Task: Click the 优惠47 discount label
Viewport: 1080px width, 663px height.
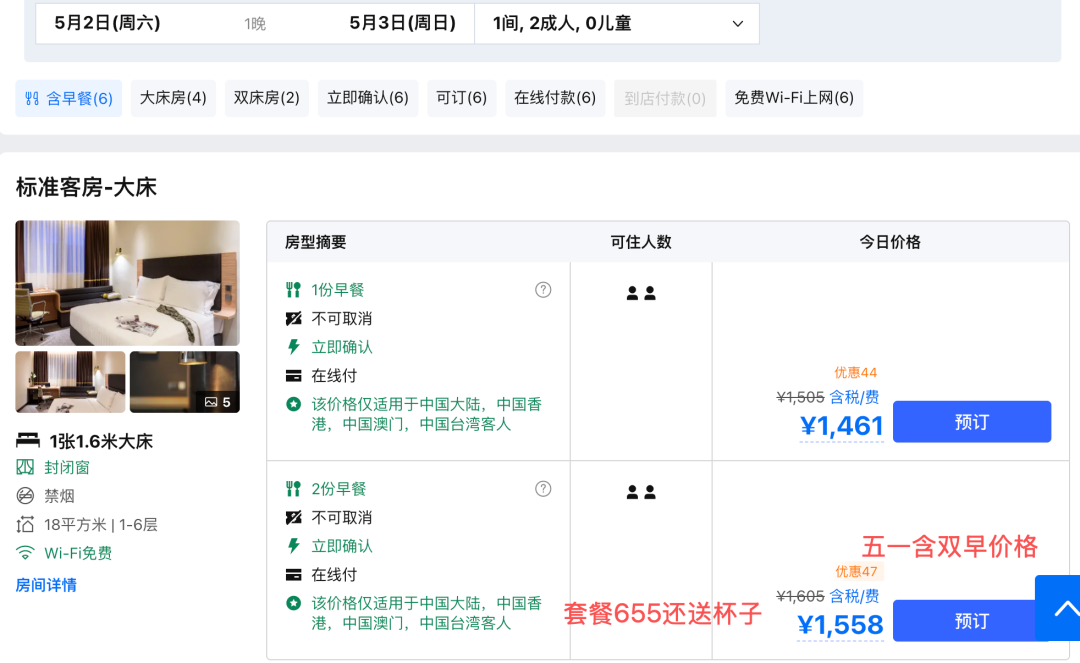Action: click(x=856, y=571)
